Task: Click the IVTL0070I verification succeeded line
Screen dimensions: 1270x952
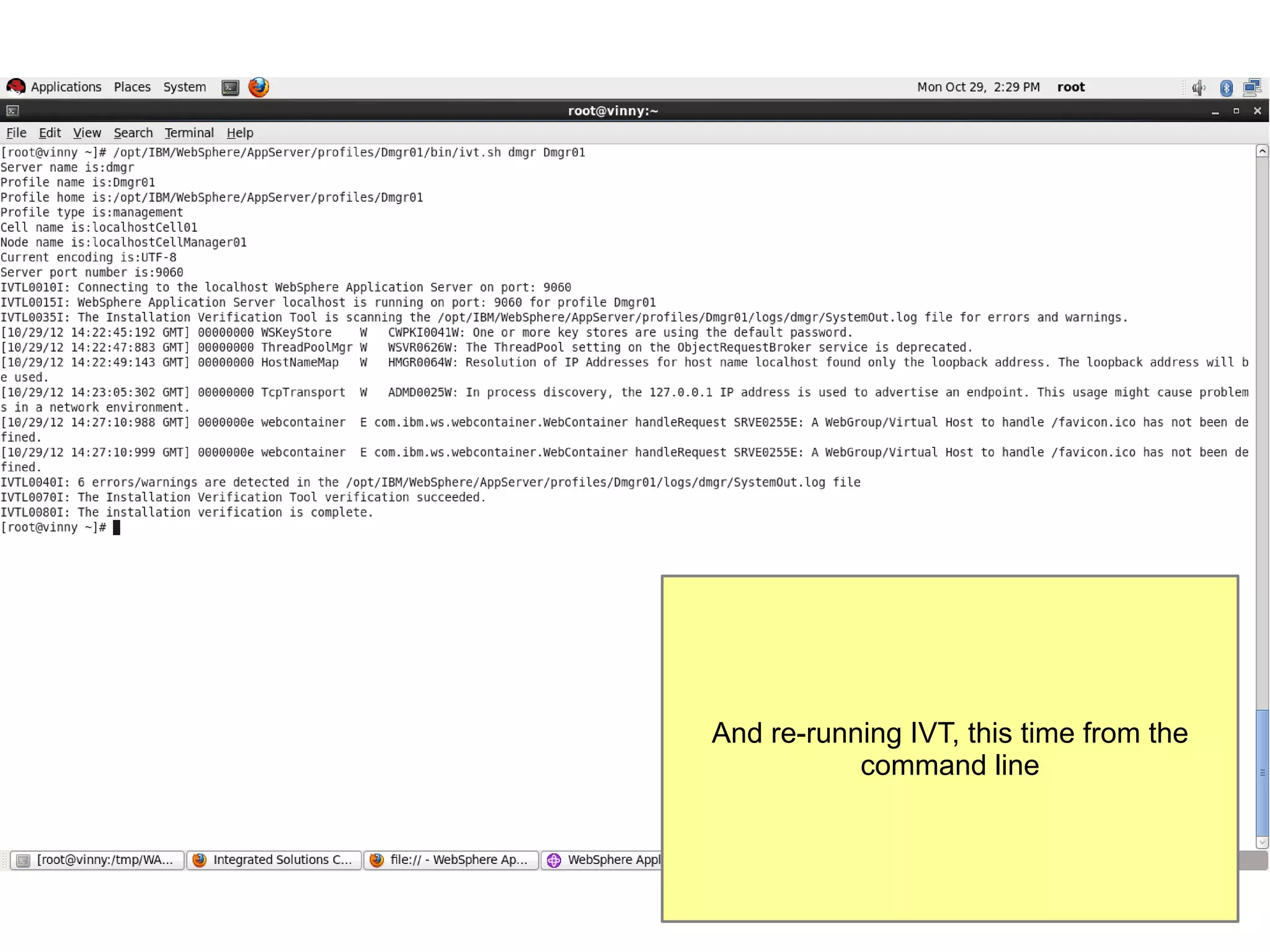Action: click(243, 497)
